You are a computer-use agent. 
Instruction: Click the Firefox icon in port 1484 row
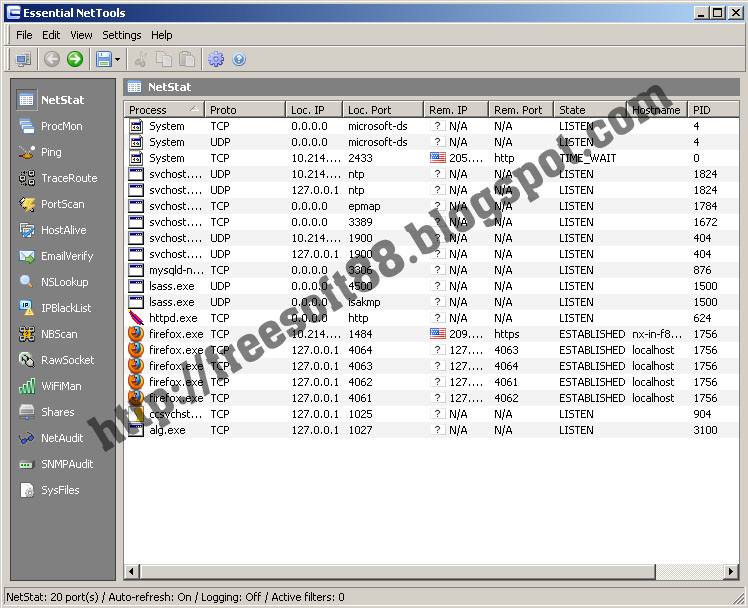point(136,334)
